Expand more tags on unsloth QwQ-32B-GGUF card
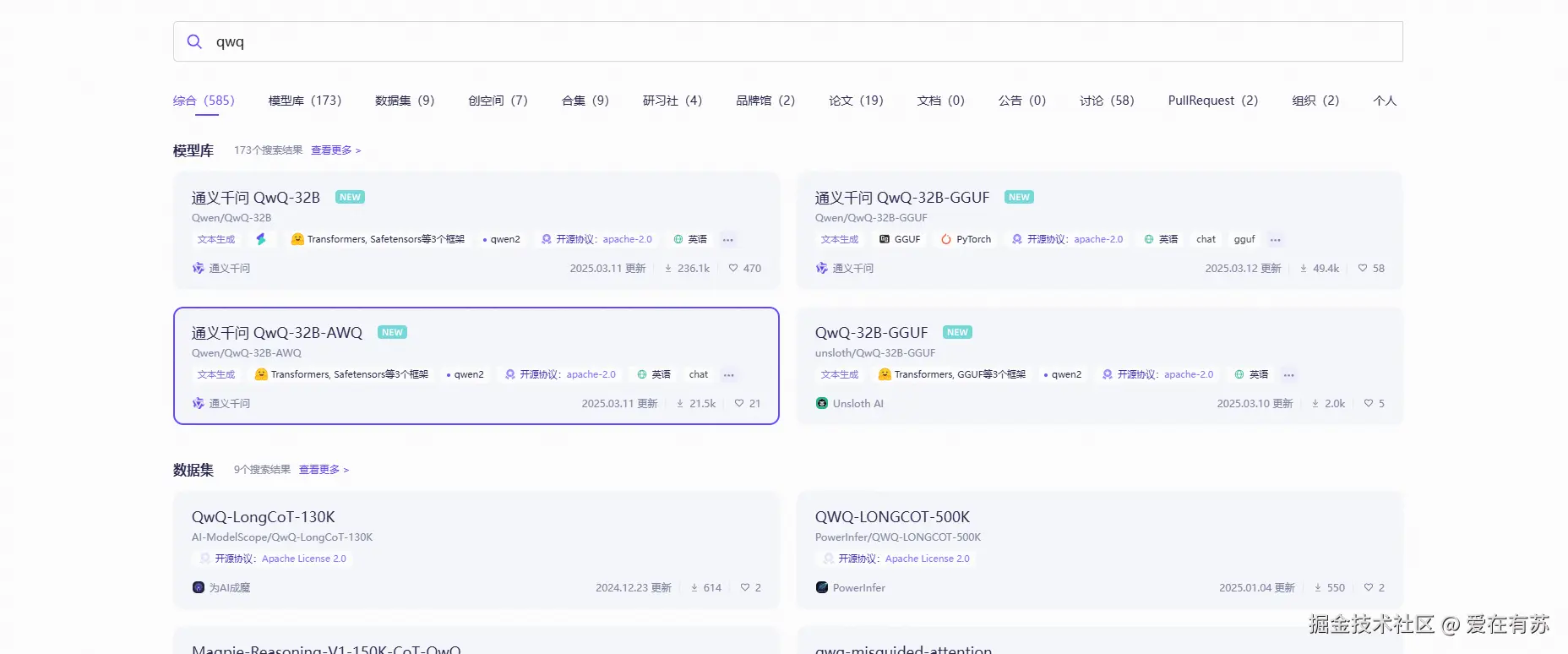1568x654 pixels. (x=1289, y=375)
